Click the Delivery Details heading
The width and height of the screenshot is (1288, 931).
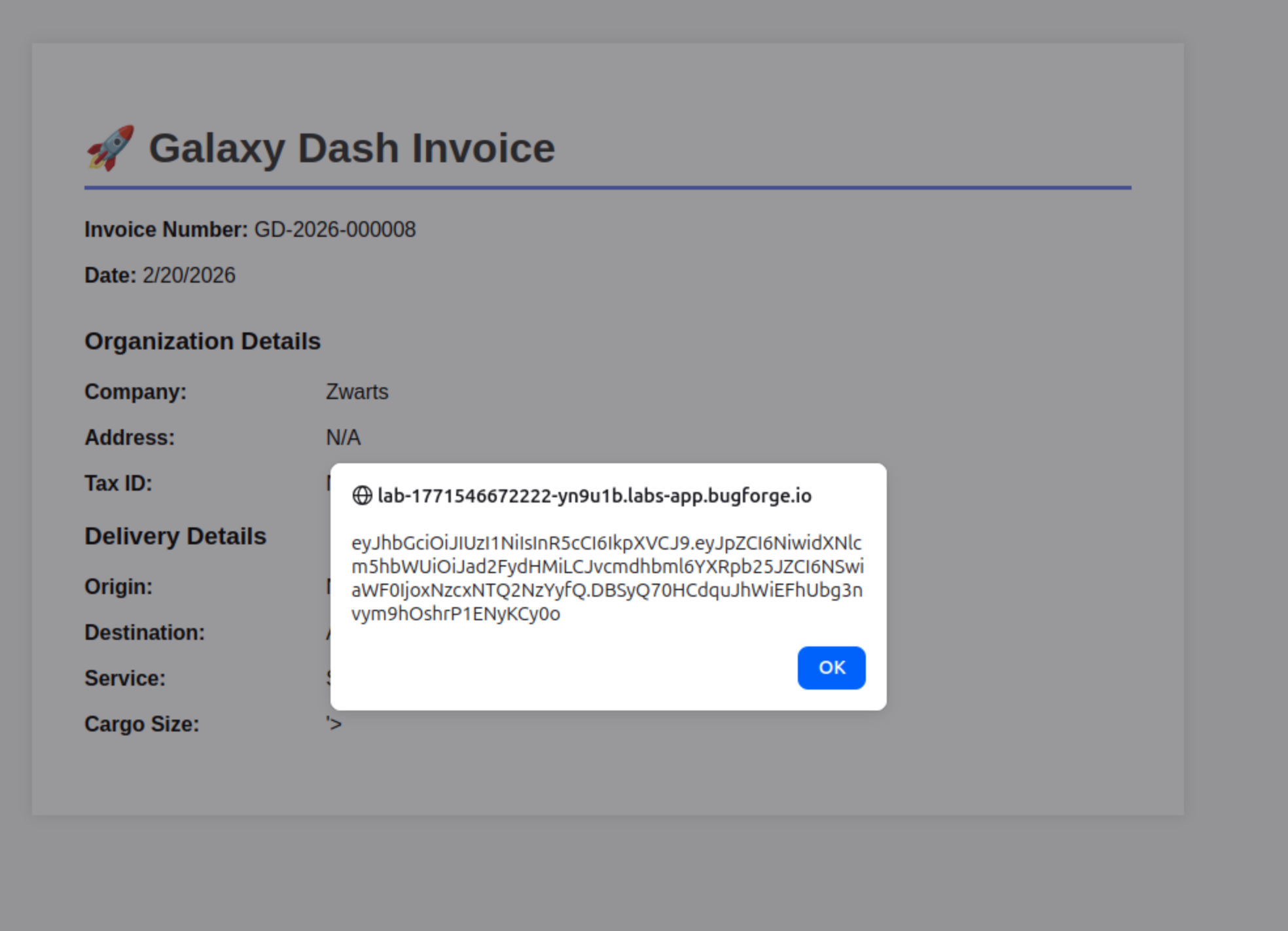click(175, 536)
